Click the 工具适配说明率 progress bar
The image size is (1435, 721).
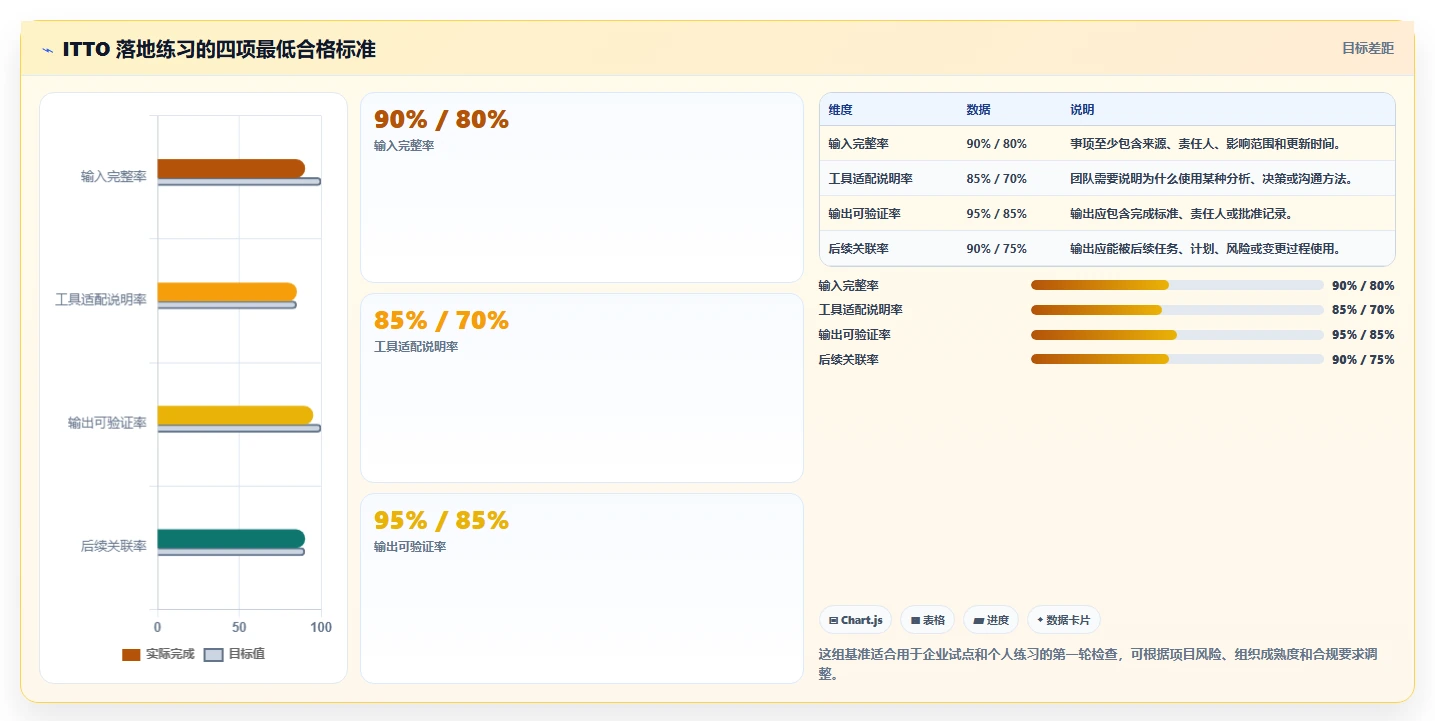1177,310
